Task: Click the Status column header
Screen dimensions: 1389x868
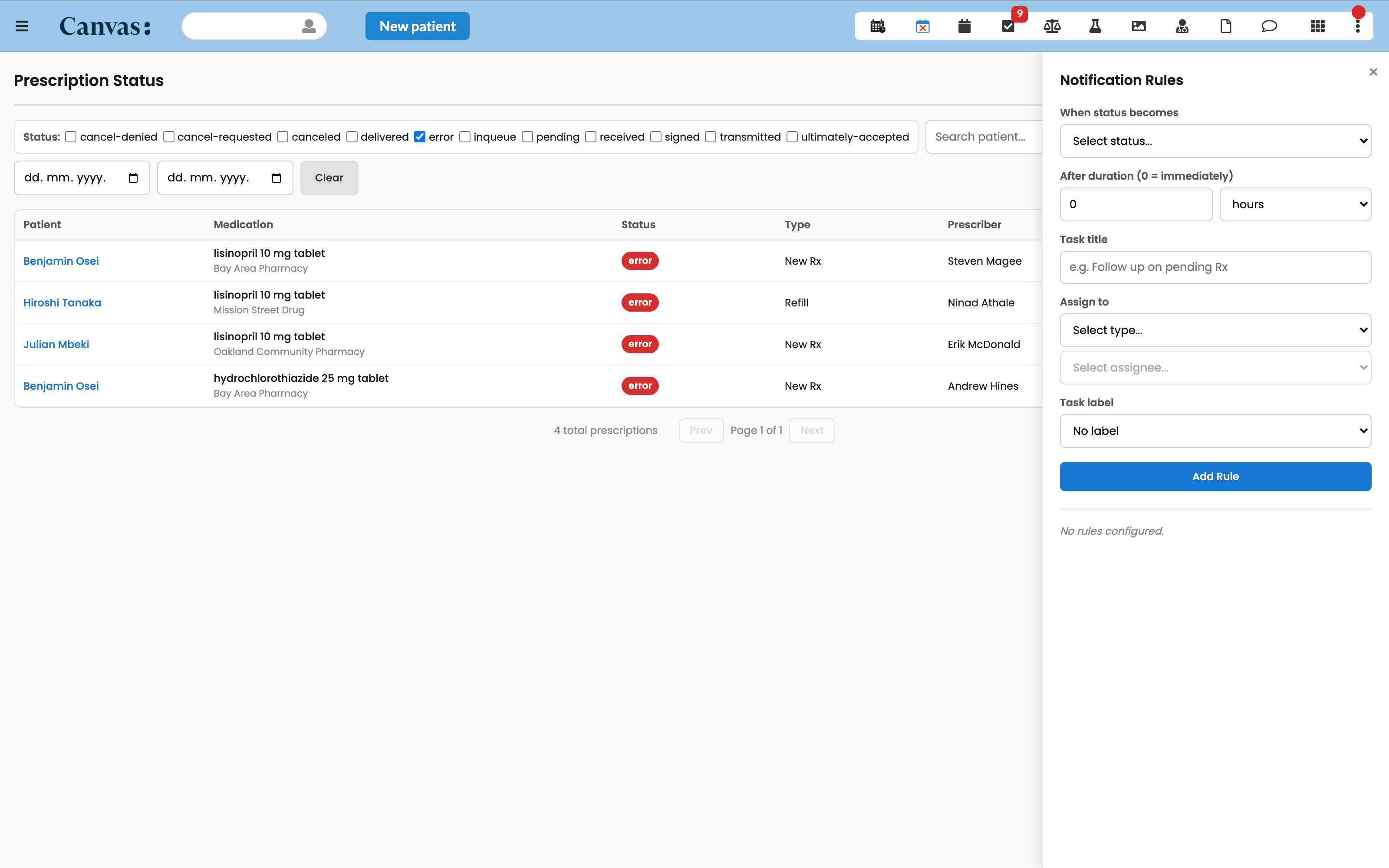Action: [638, 224]
